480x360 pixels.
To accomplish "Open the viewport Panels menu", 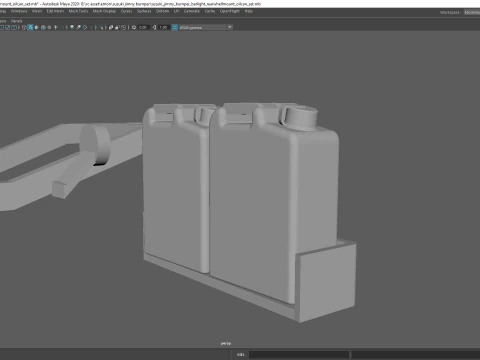I will pos(16,21).
